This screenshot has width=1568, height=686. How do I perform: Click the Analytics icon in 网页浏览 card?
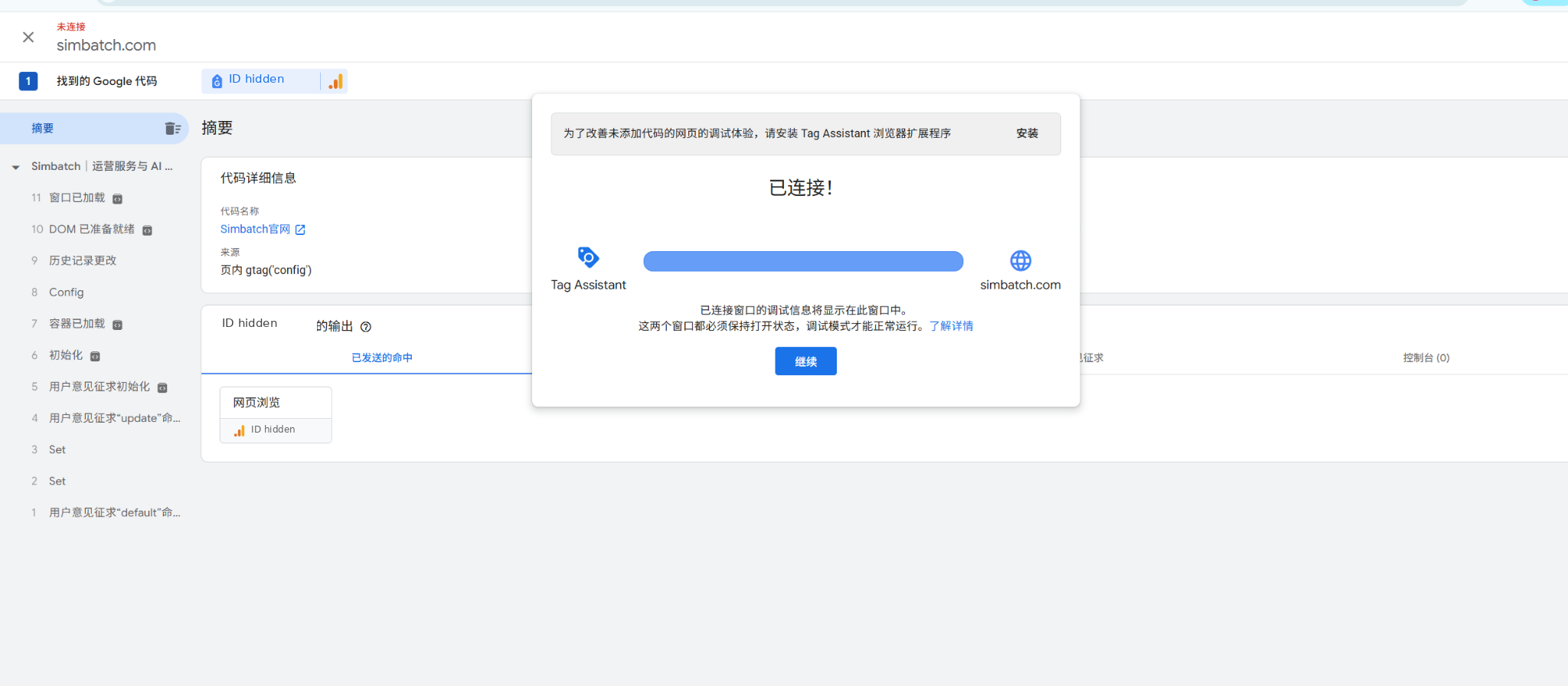pos(240,430)
